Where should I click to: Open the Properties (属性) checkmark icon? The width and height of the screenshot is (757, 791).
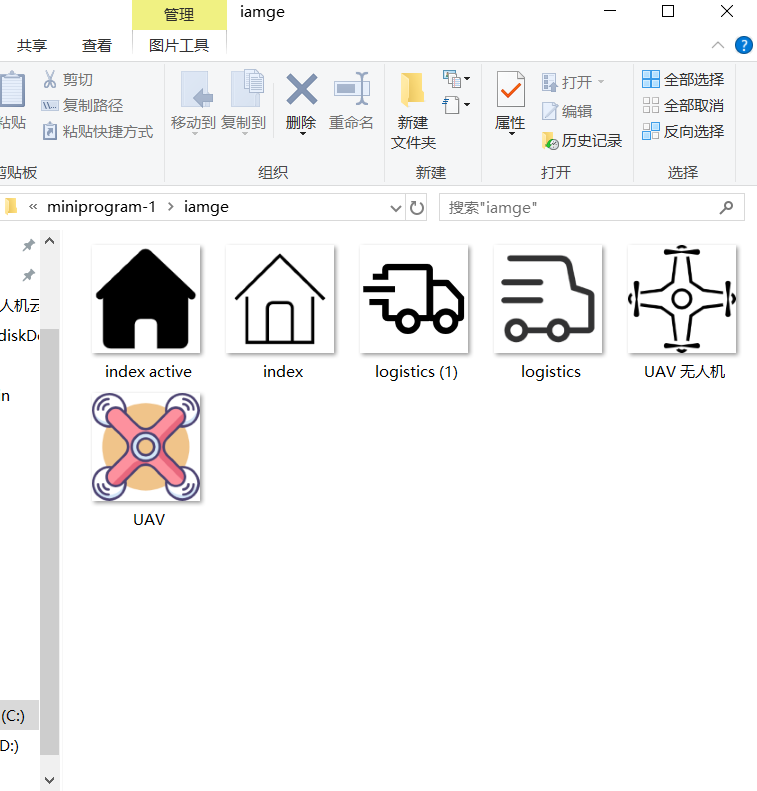click(510, 89)
